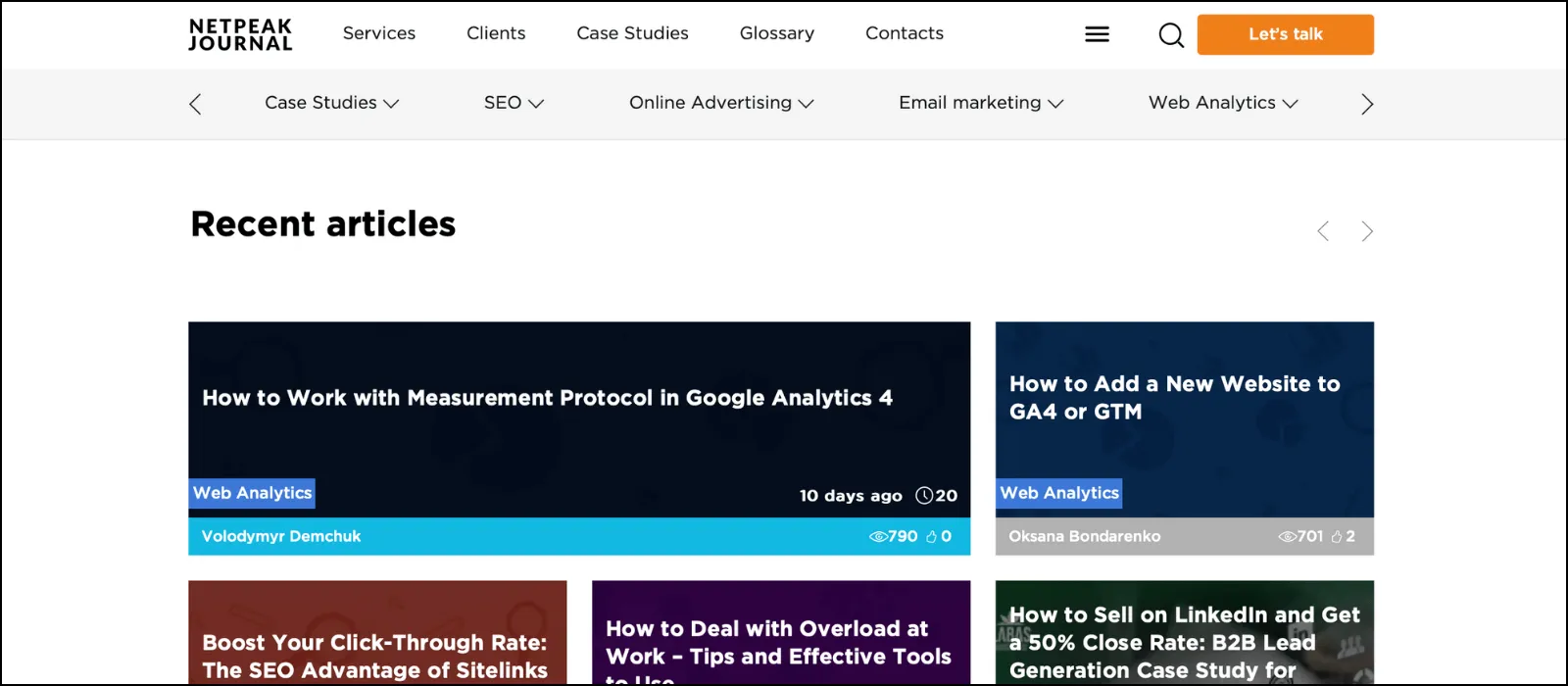Click Web Analytics tag on Measurement Protocol card
Viewport: 1568px width, 686px height.
click(x=252, y=493)
